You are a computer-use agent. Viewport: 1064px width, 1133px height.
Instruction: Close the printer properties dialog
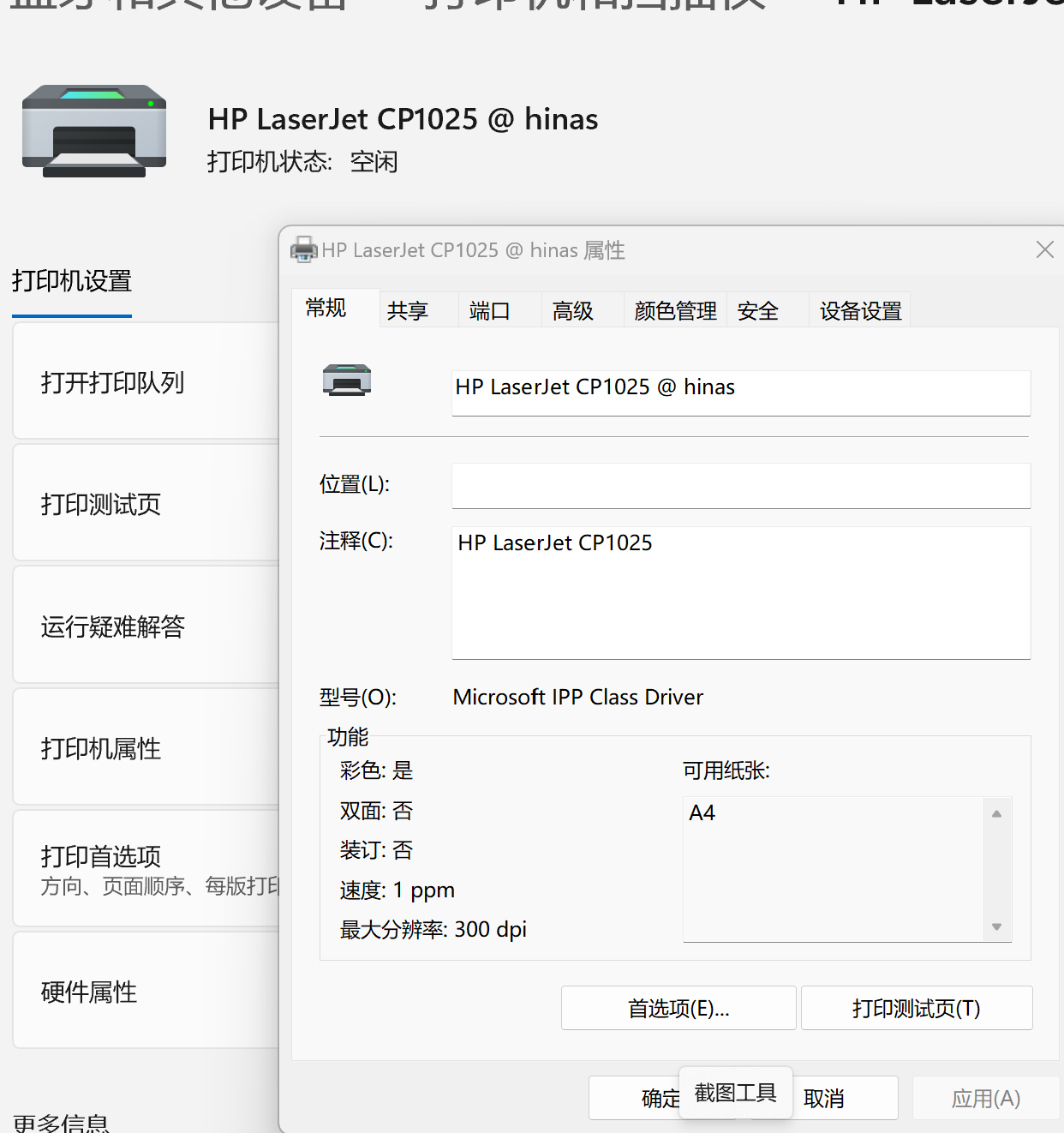pyautogui.click(x=1044, y=249)
